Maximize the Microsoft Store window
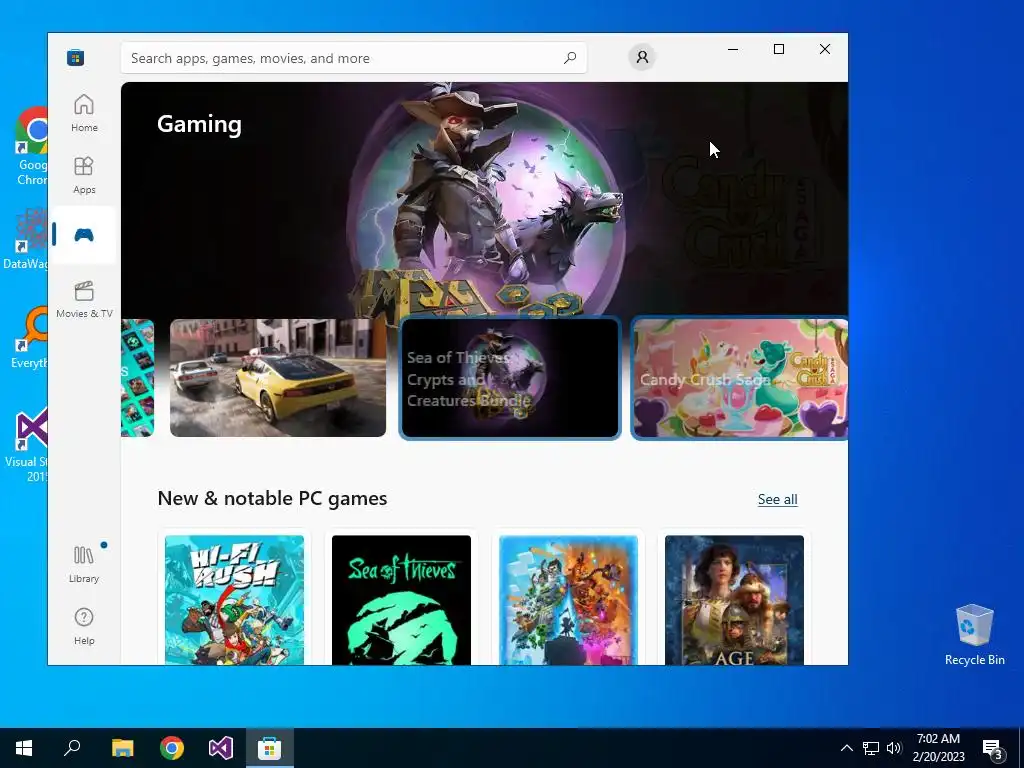Screen dimensions: 1024x768 (x=778, y=50)
